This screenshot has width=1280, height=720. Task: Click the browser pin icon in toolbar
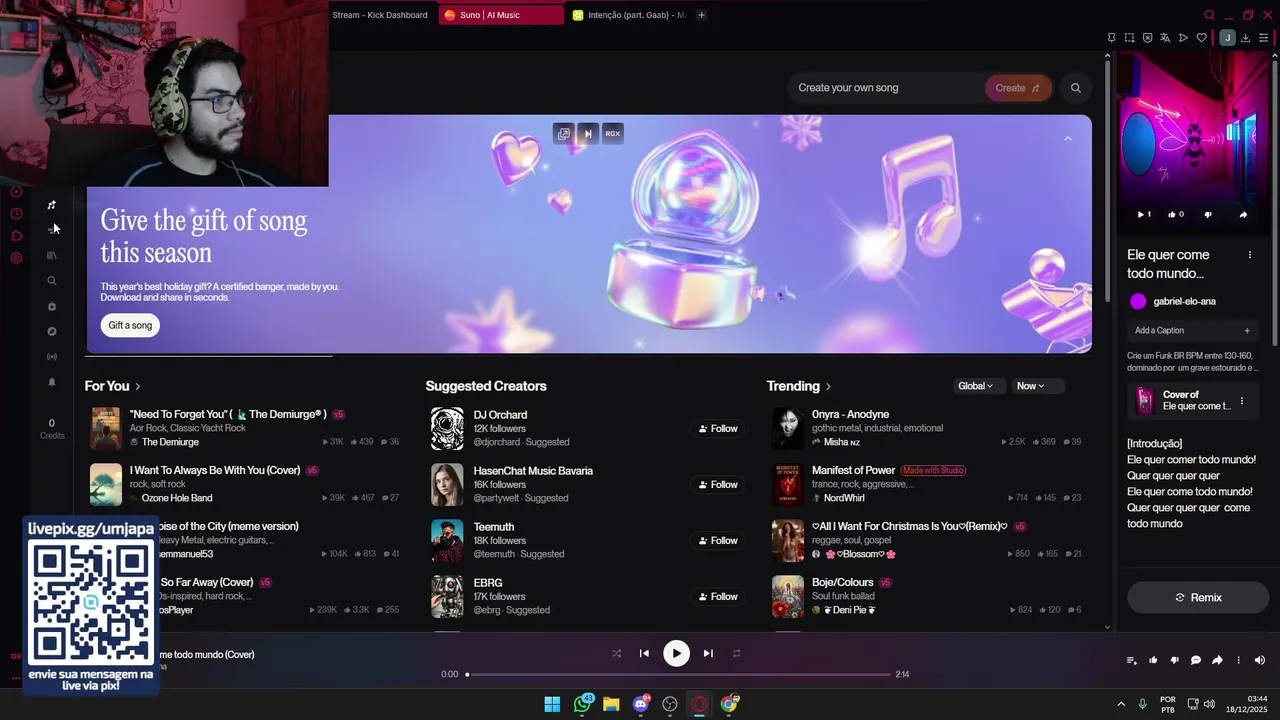(x=1111, y=38)
